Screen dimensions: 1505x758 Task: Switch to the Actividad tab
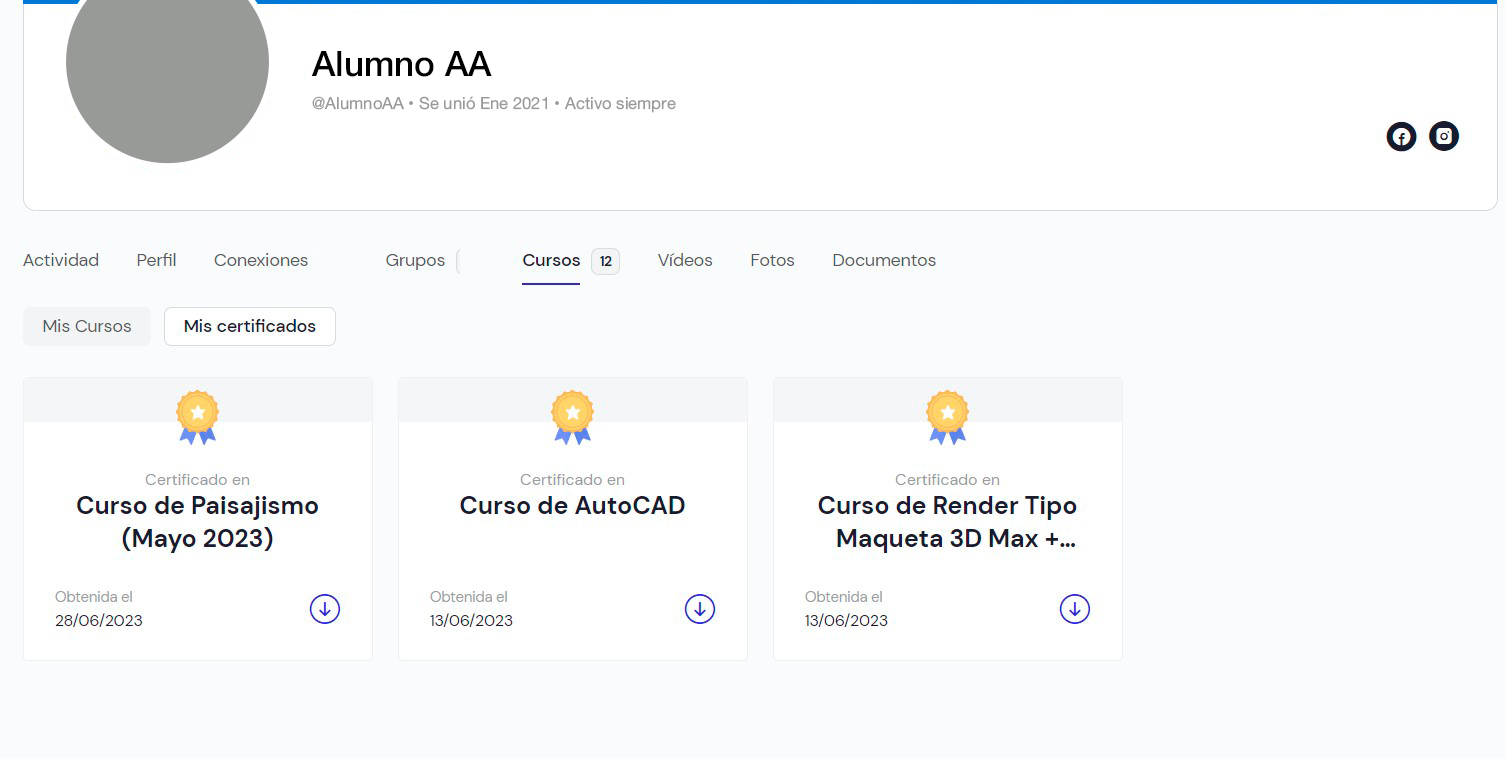point(61,260)
